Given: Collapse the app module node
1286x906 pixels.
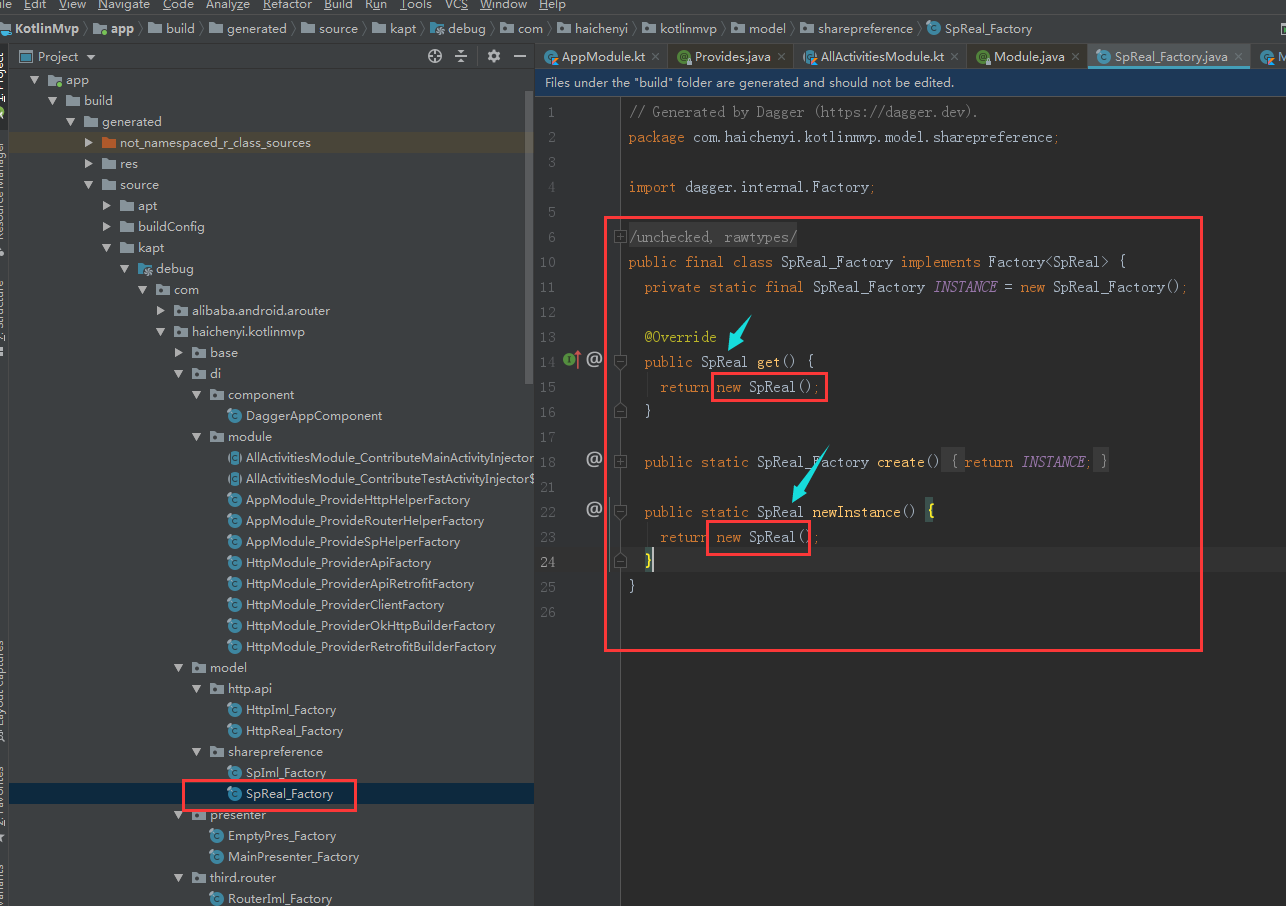Looking at the screenshot, I should (x=35, y=80).
